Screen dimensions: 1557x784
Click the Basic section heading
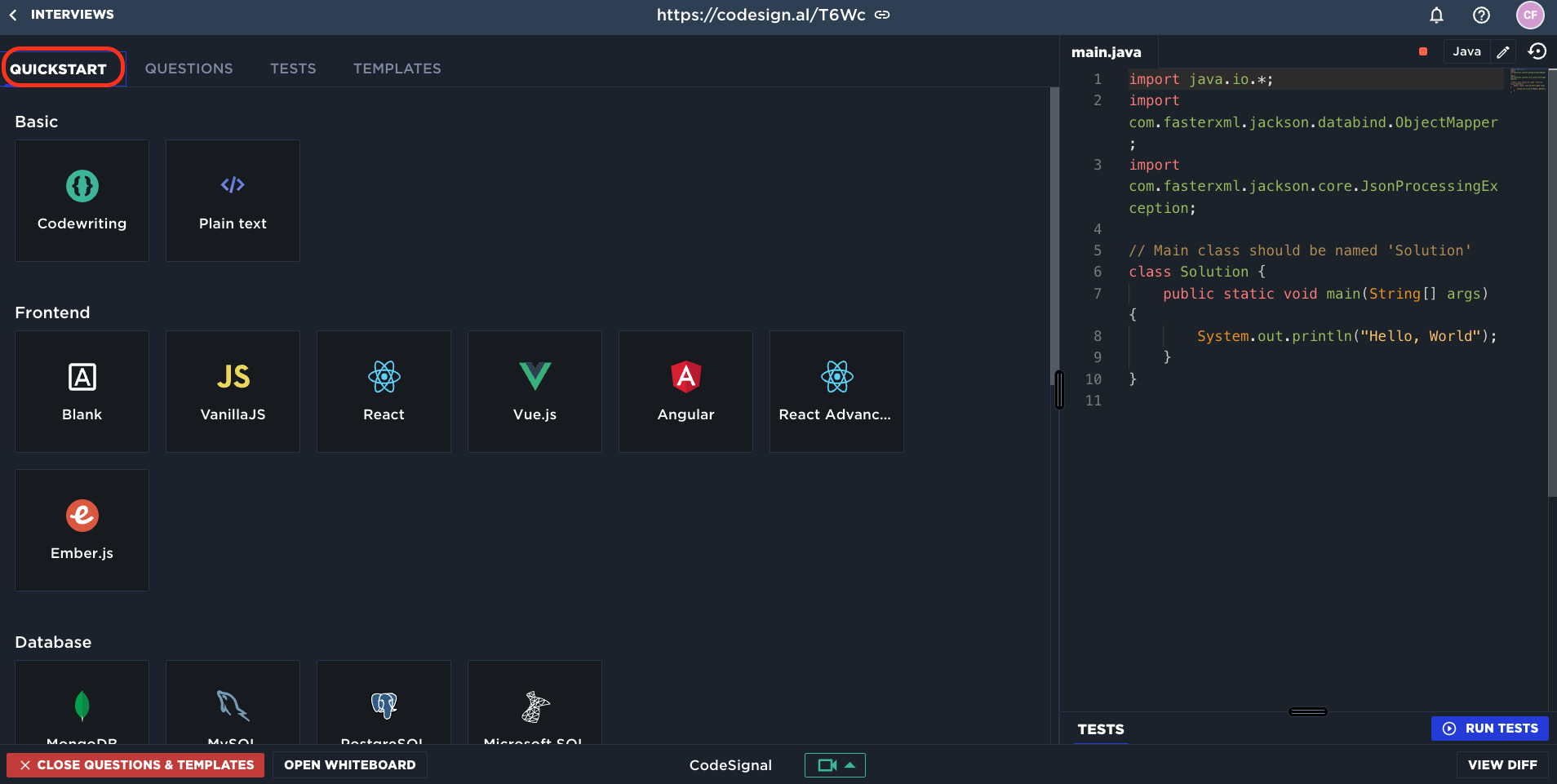click(x=37, y=122)
